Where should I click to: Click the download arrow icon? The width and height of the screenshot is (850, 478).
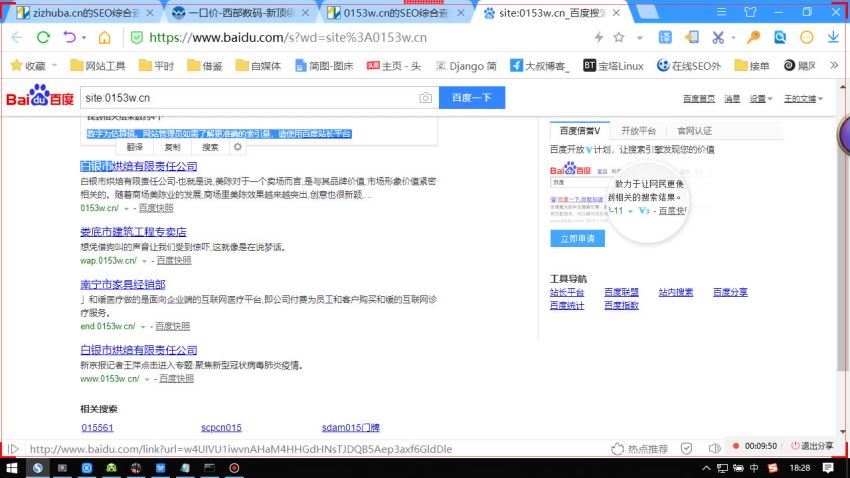tap(833, 37)
